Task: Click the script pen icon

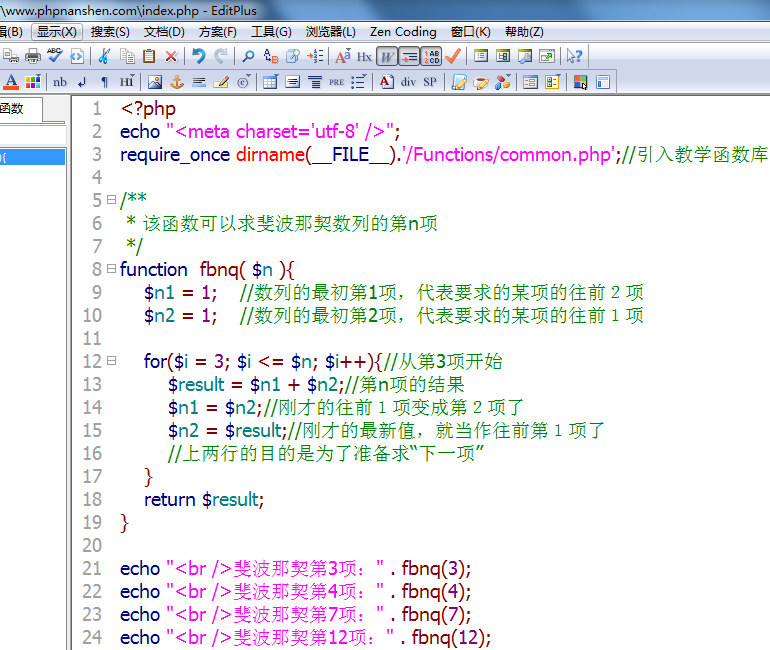Action: tap(459, 82)
